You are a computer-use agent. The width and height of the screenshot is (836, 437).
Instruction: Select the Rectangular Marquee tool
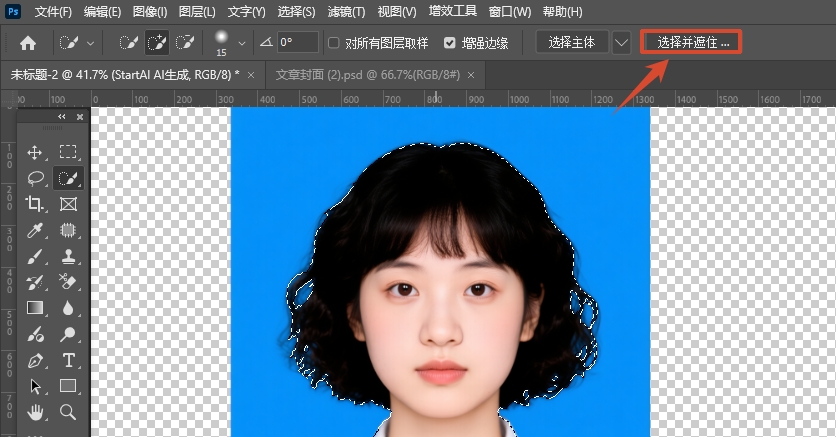coord(68,152)
